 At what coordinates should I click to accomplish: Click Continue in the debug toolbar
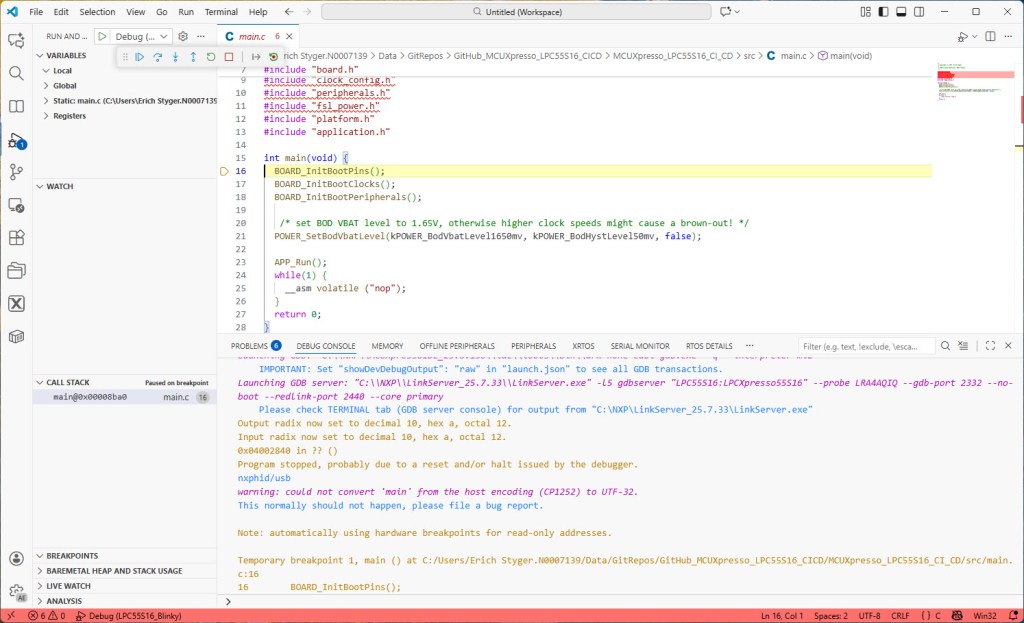point(139,57)
